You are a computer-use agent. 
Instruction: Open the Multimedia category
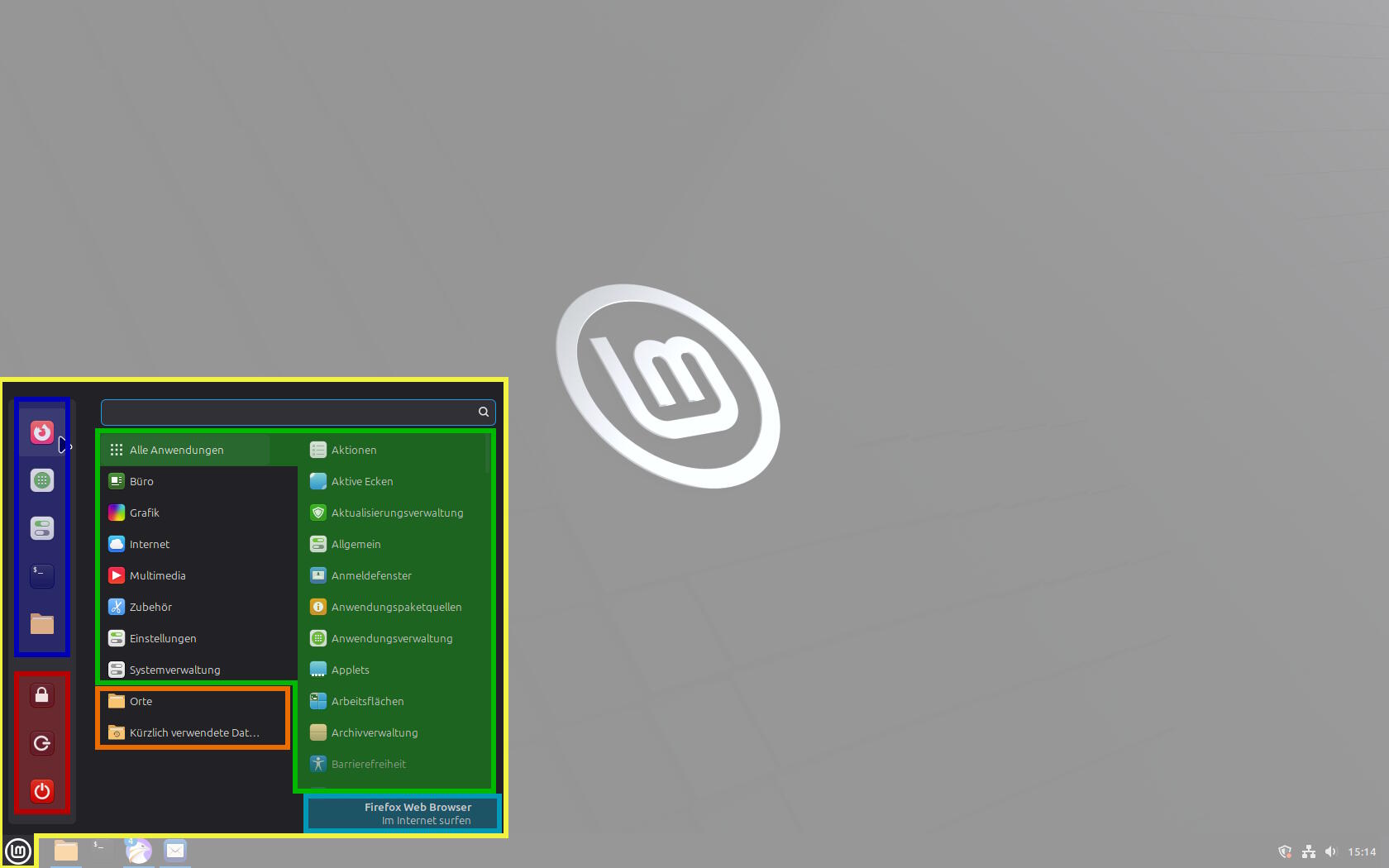[199, 575]
